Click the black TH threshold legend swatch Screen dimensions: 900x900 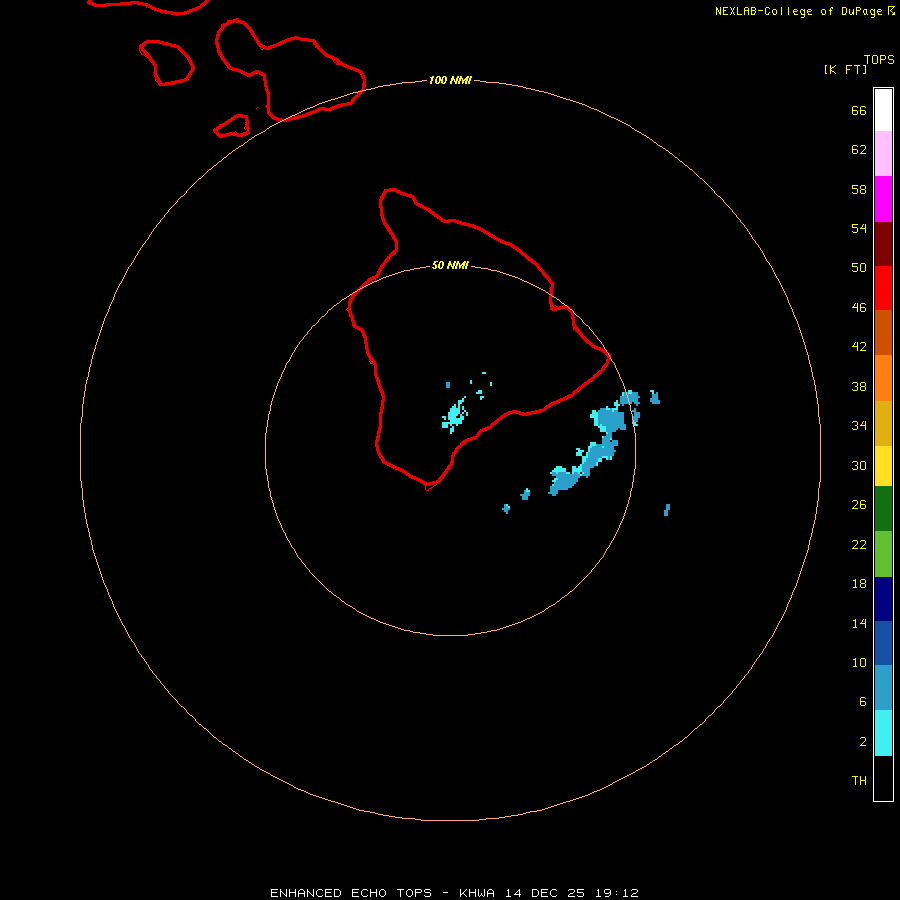[883, 778]
